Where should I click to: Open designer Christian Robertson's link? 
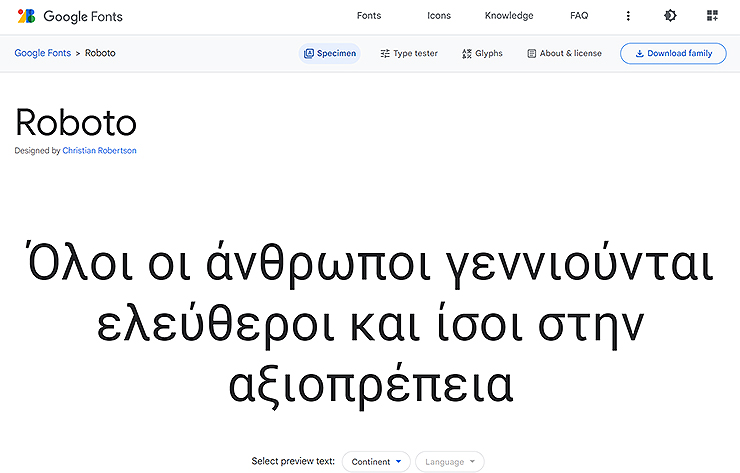click(99, 151)
